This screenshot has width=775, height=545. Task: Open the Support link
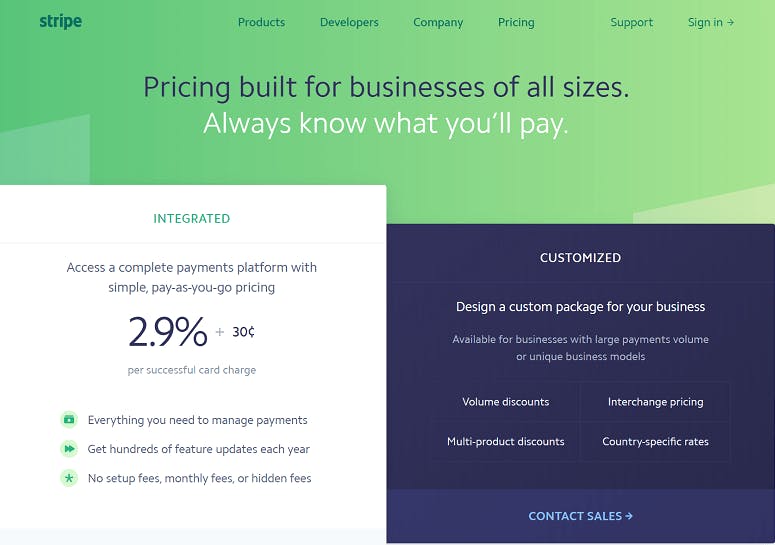[632, 22]
